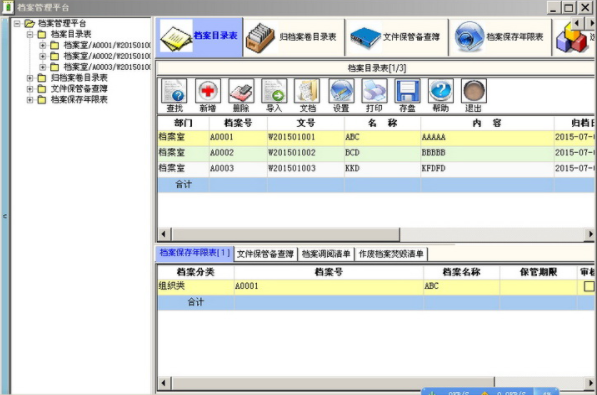Click the 导入 import icon
Image resolution: width=597 pixels, height=395 pixels.
tap(274, 91)
